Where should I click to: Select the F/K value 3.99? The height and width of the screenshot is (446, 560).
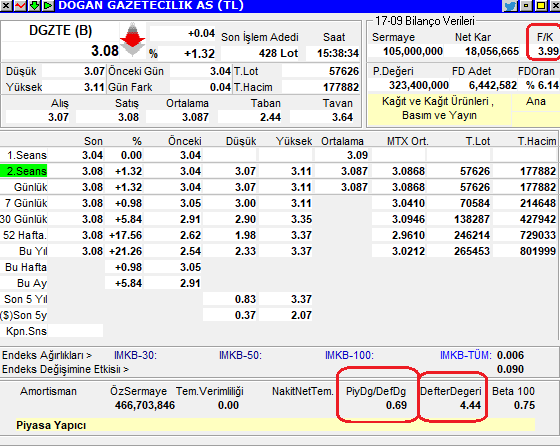[548, 51]
